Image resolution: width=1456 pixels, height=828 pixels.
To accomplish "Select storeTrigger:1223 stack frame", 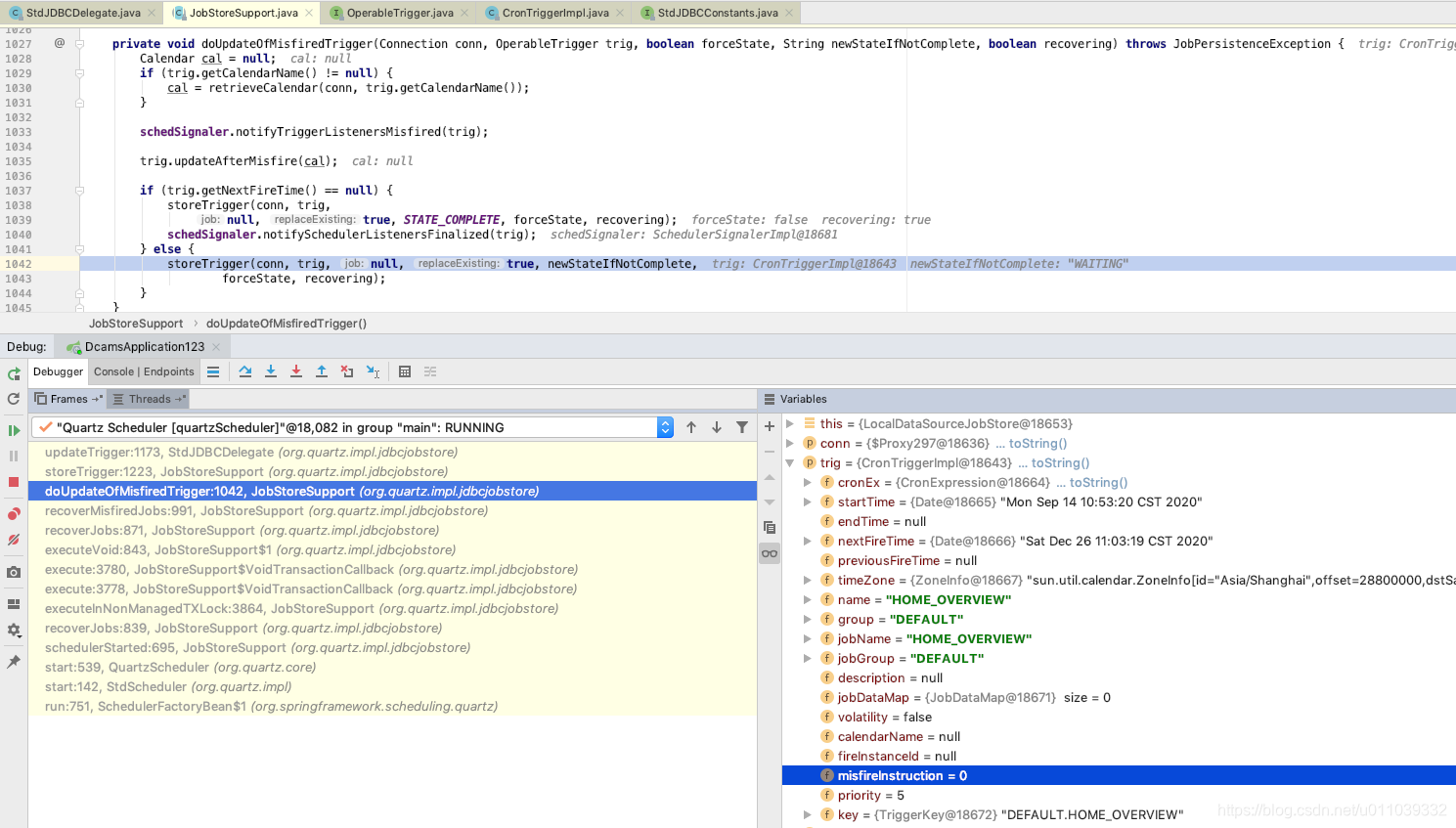I will click(392, 471).
